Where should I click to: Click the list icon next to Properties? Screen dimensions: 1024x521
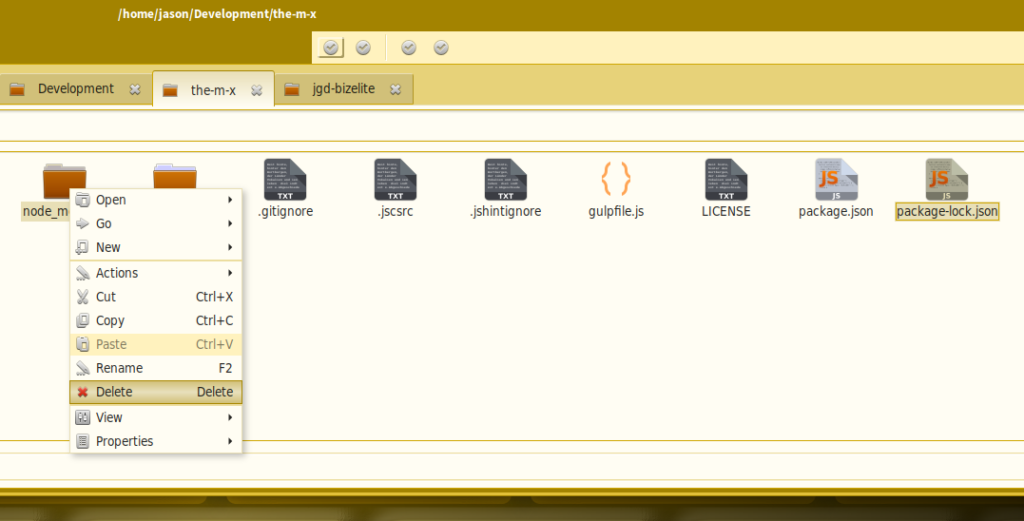[x=82, y=441]
